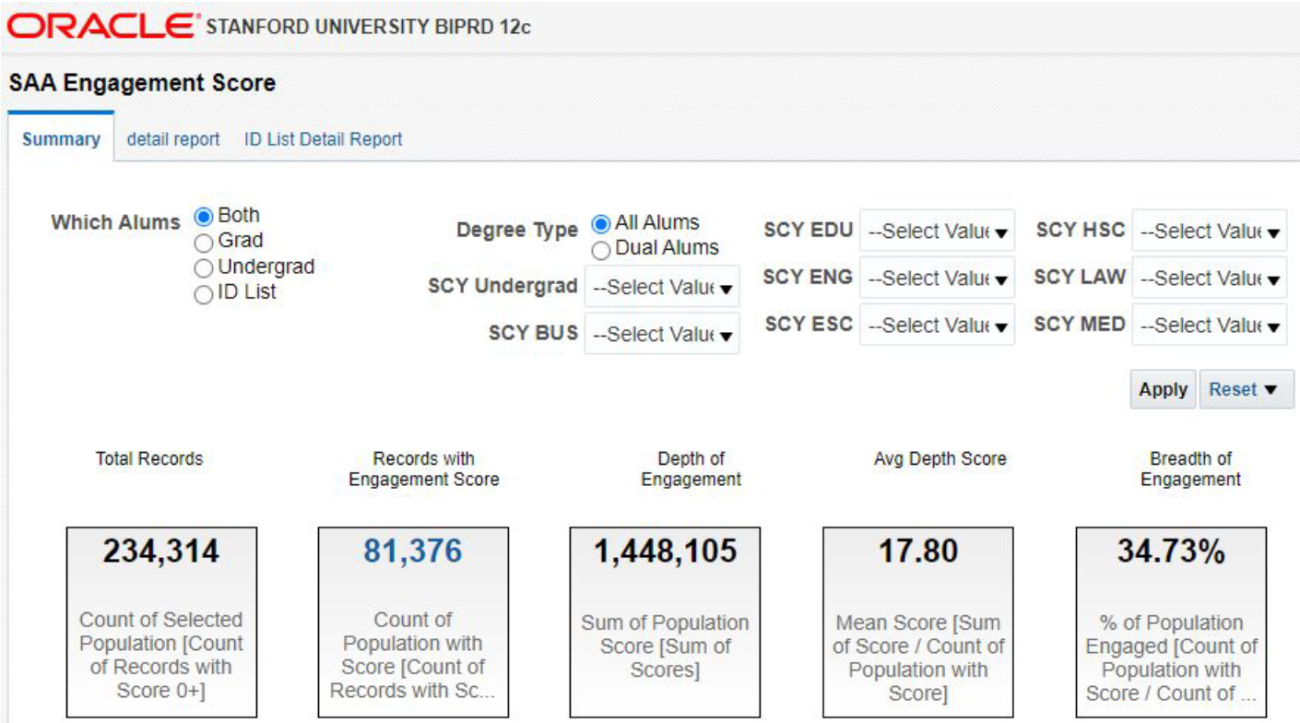This screenshot has width=1300, height=723.
Task: Click the Count of Selected Population description
Action: click(x=161, y=655)
